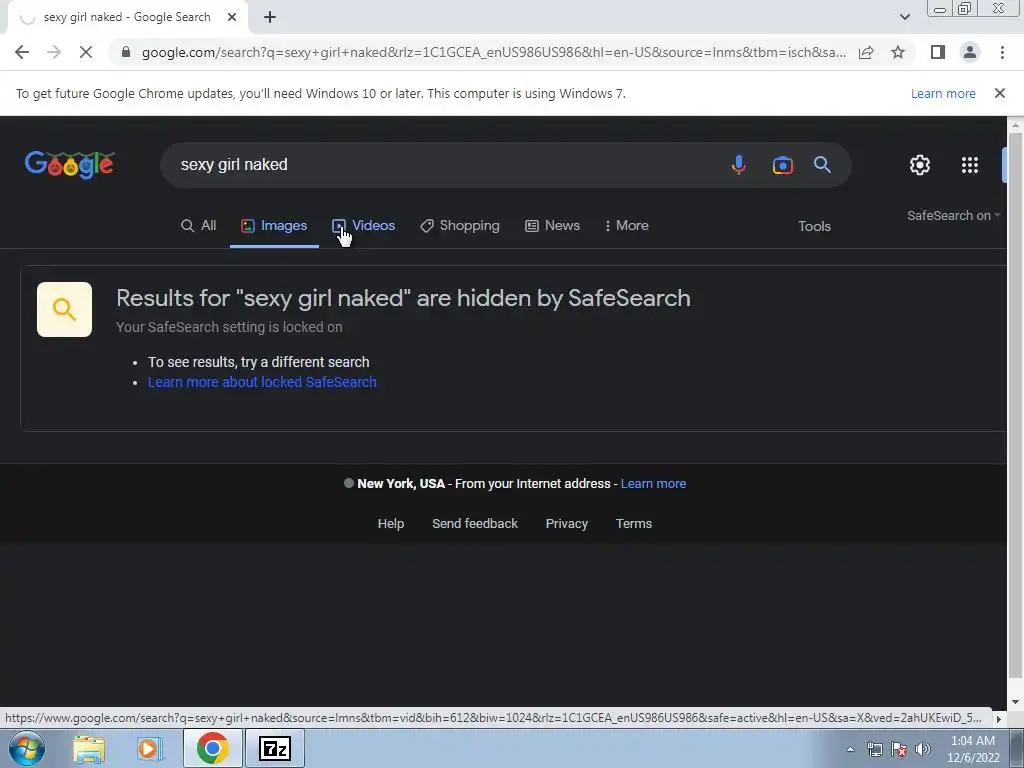Click Send feedback footer link
The image size is (1024, 768).
pyautogui.click(x=475, y=524)
